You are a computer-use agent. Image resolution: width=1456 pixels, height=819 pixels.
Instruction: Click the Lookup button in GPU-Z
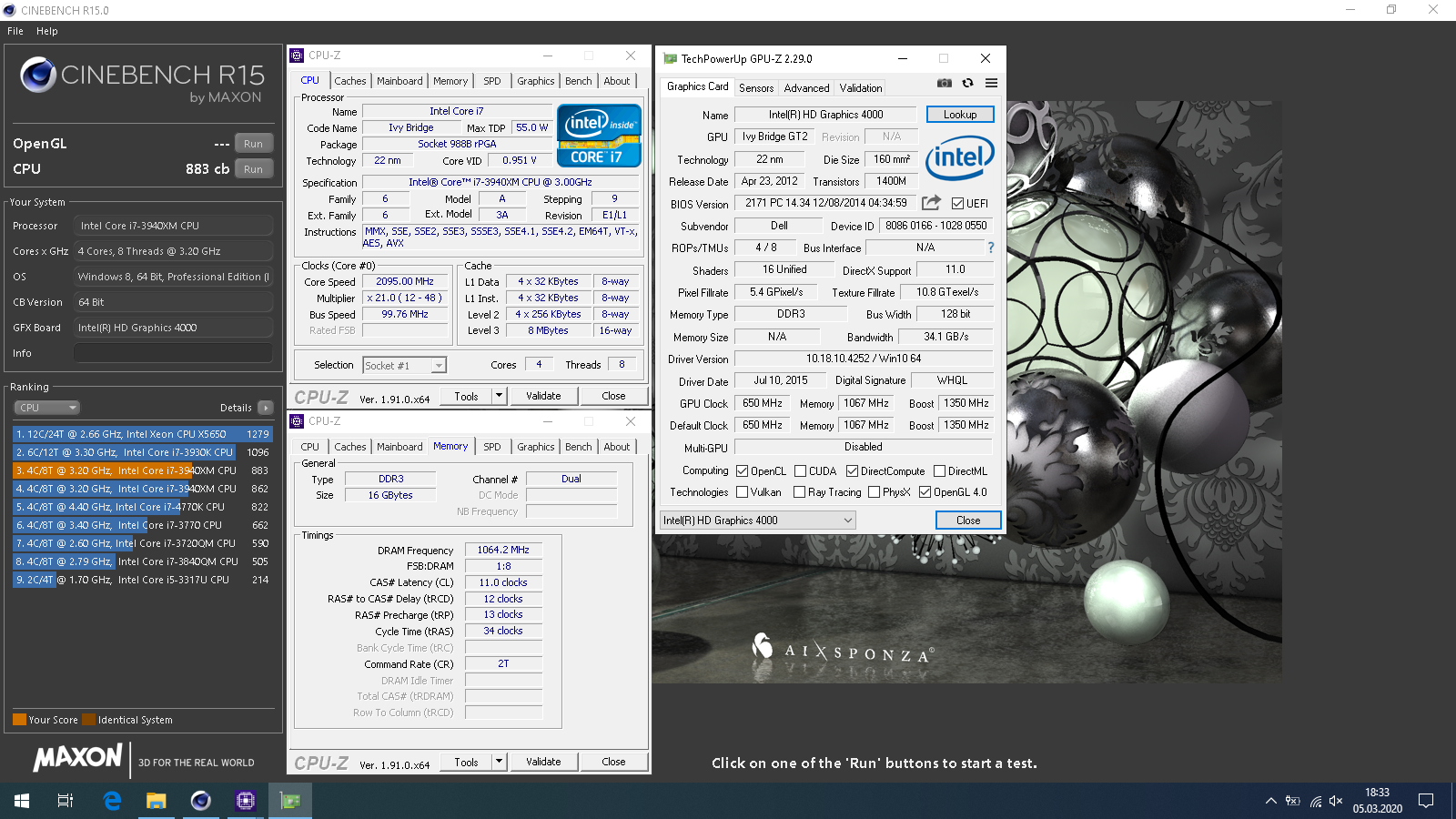(960, 115)
